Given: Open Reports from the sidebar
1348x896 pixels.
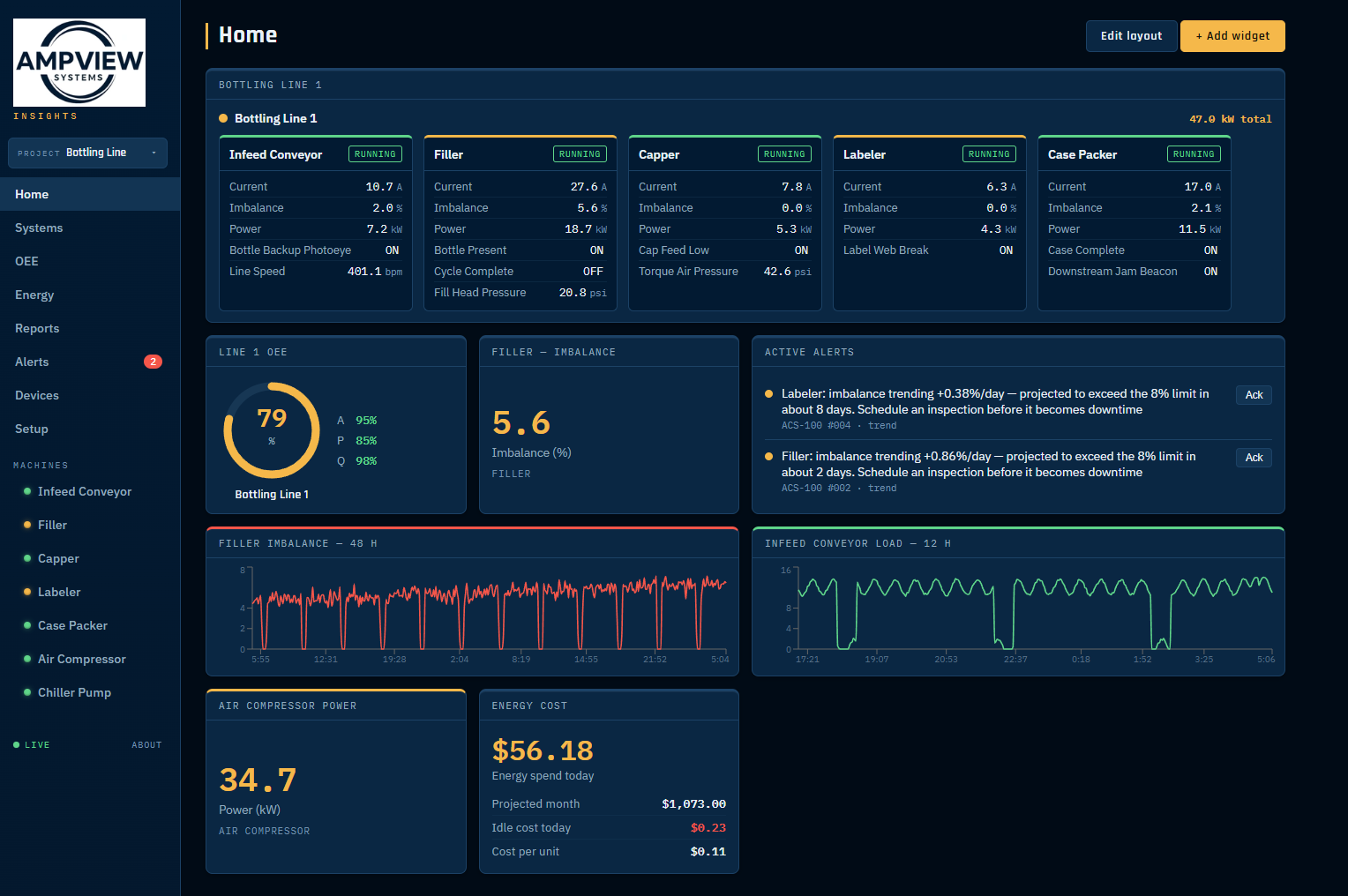Looking at the screenshot, I should click(x=90, y=328).
